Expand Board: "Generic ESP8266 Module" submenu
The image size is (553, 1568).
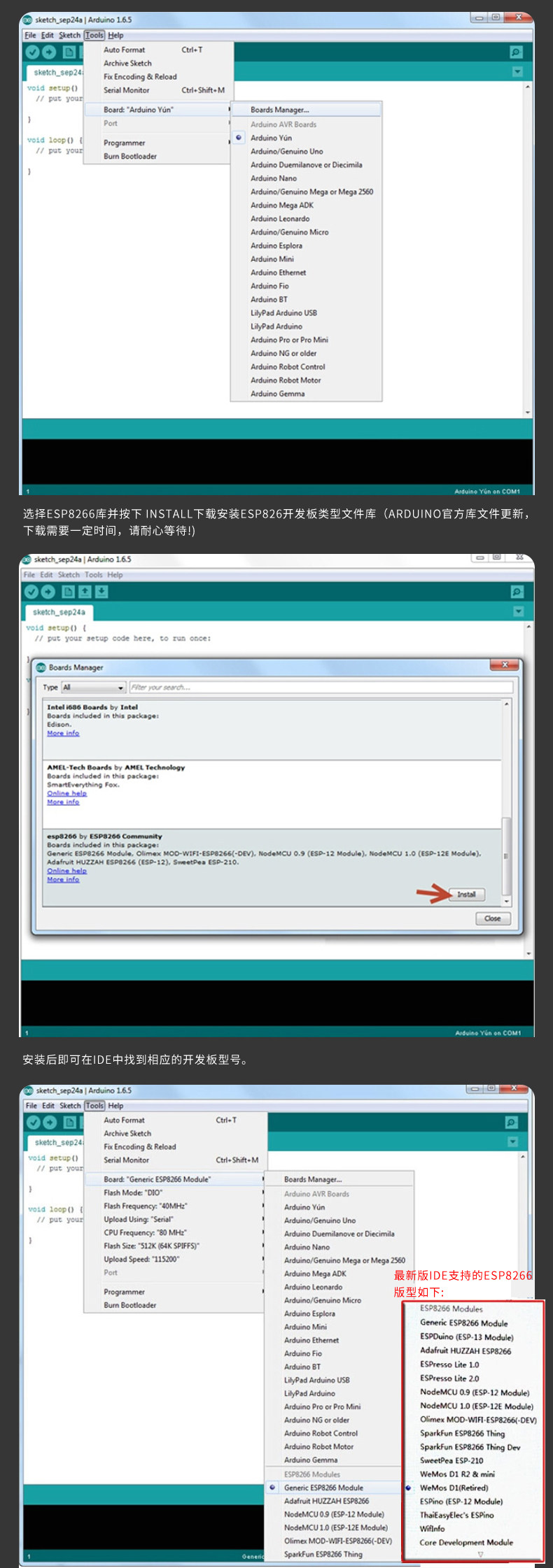[x=174, y=1179]
